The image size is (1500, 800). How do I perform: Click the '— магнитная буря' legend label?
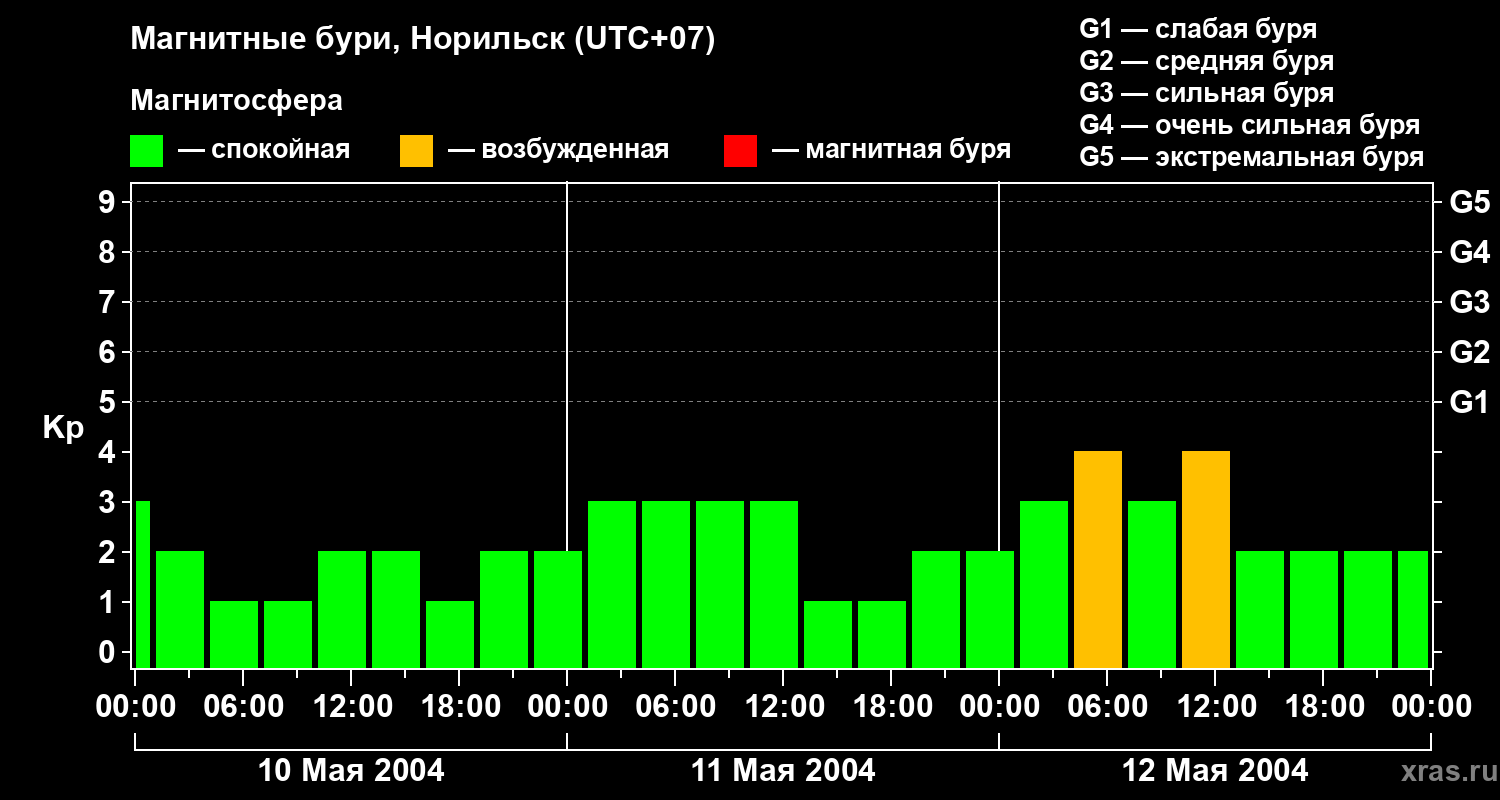tap(891, 150)
